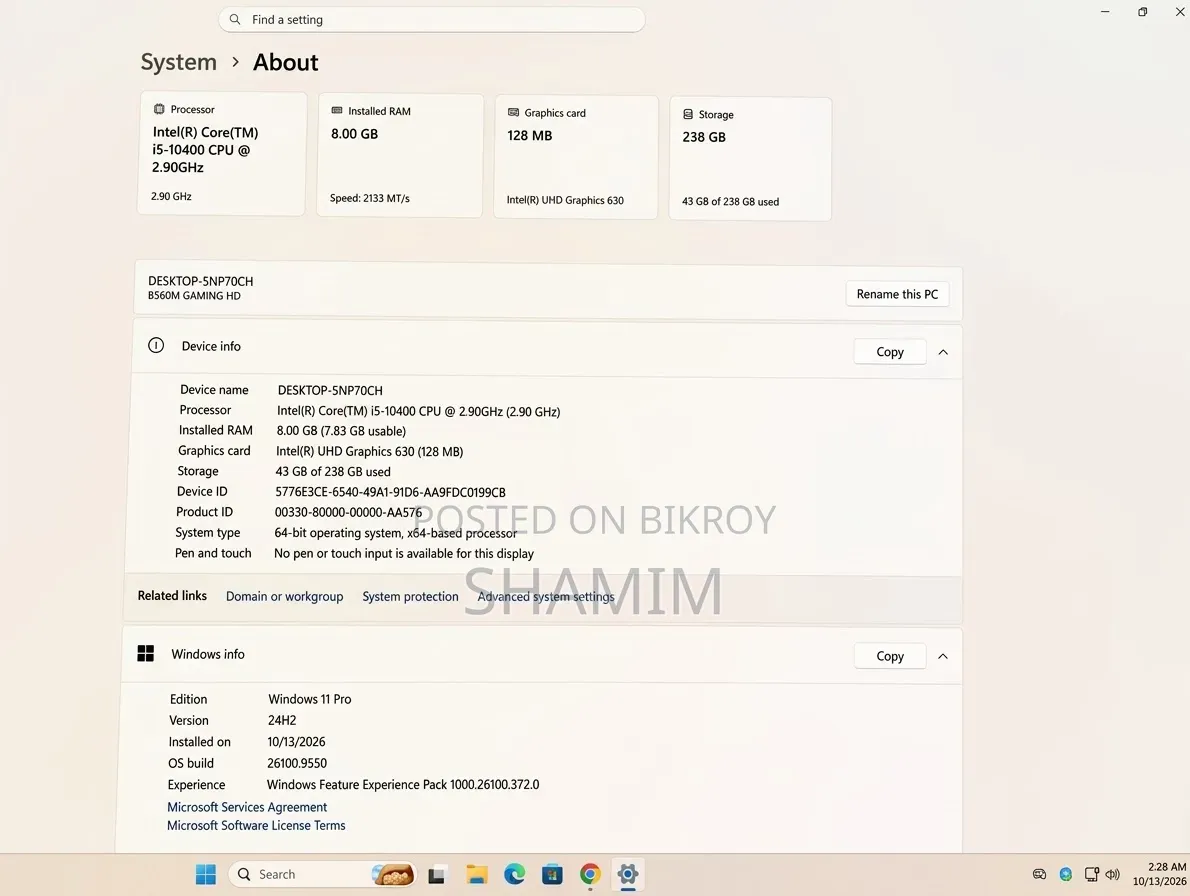Open Microsoft Software License Terms link
The width and height of the screenshot is (1190, 896).
coord(257,825)
